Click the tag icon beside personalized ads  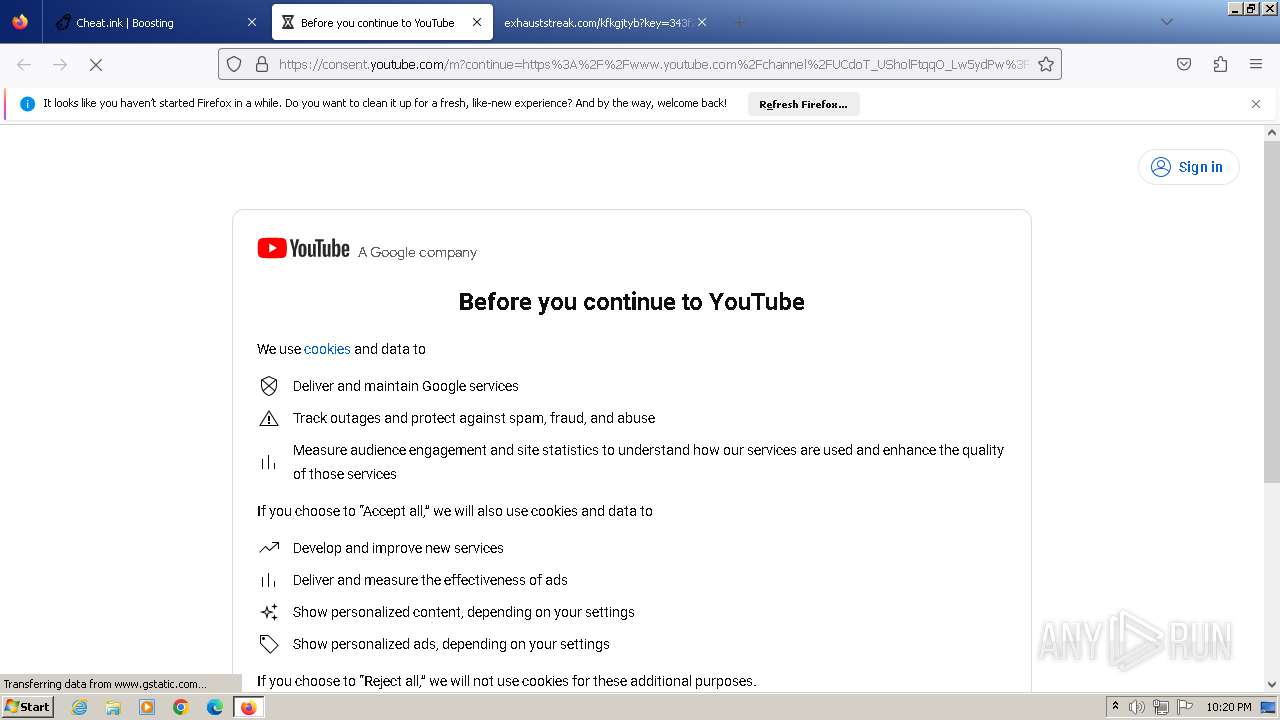pos(269,644)
